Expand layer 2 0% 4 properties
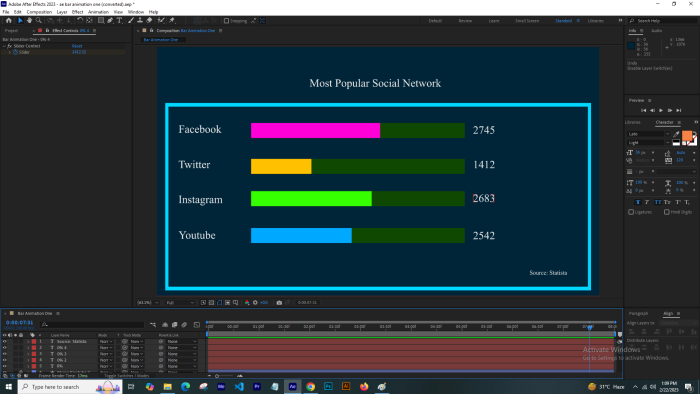The height and width of the screenshot is (394, 700). [x=28, y=348]
